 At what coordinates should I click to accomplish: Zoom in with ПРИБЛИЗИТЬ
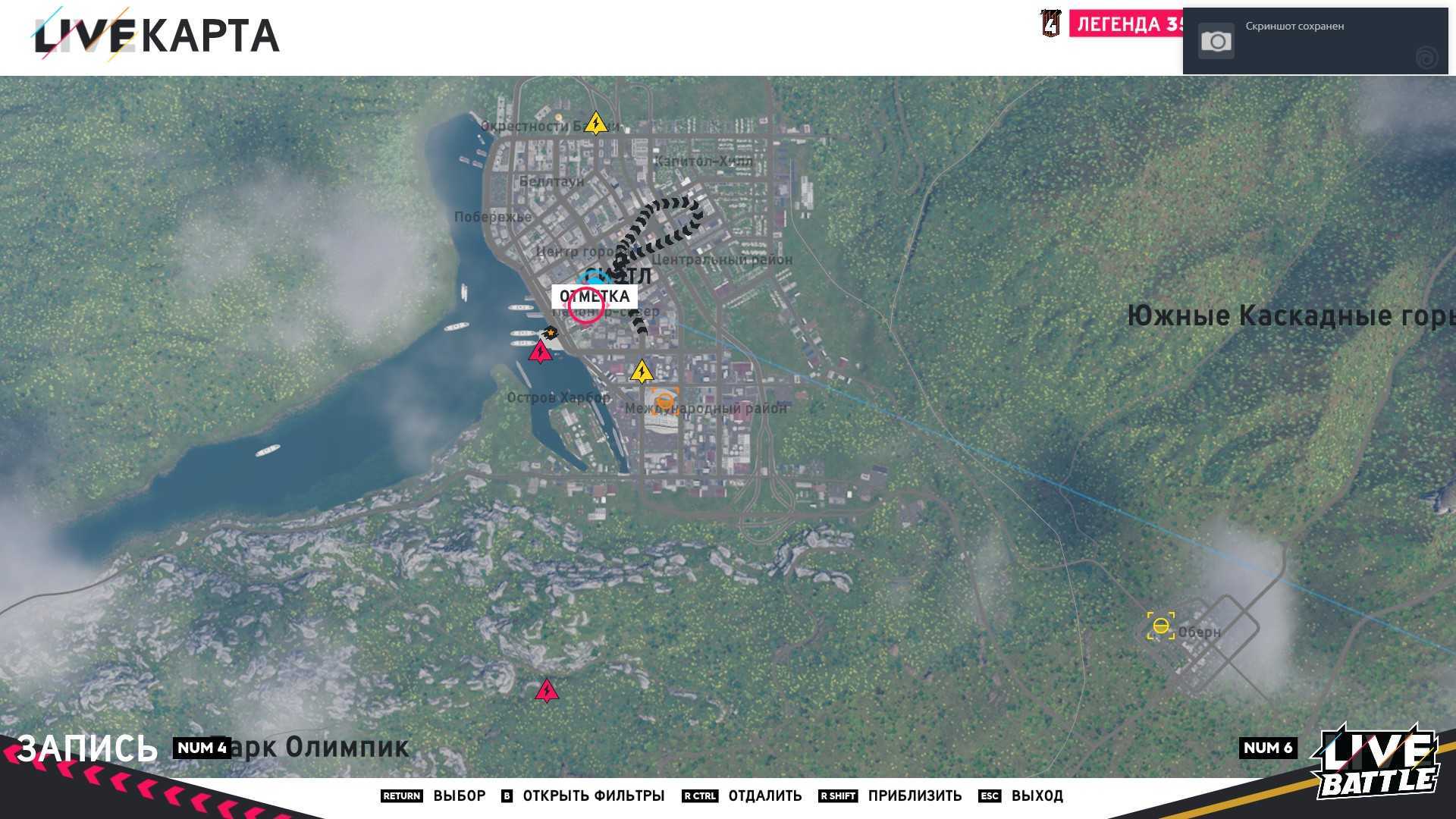914,795
